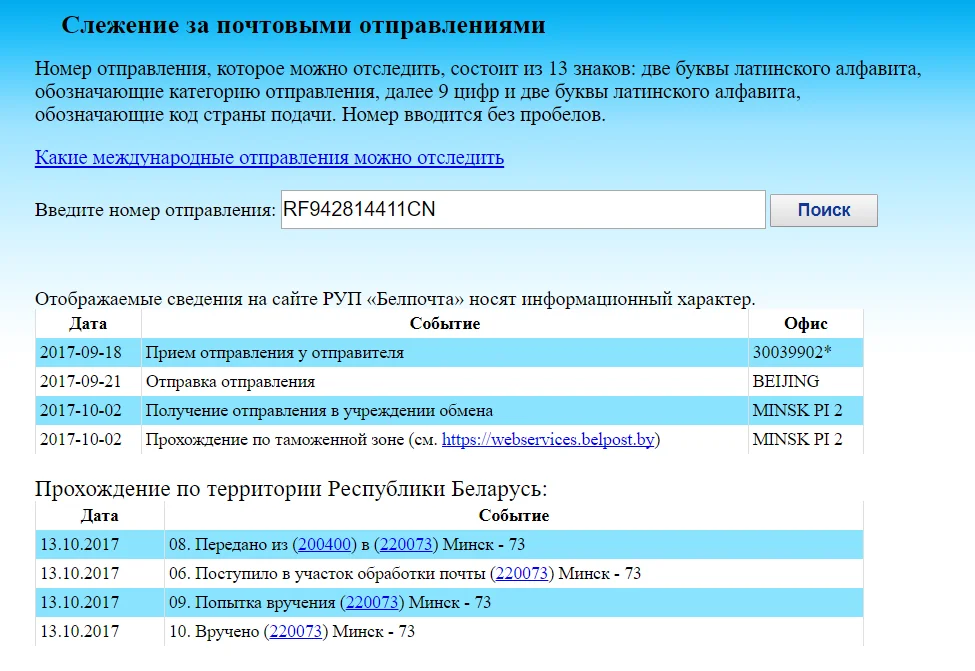This screenshot has width=975, height=671.
Task: Open 220073 link in Вручено row
Action: pyautogui.click(x=295, y=632)
